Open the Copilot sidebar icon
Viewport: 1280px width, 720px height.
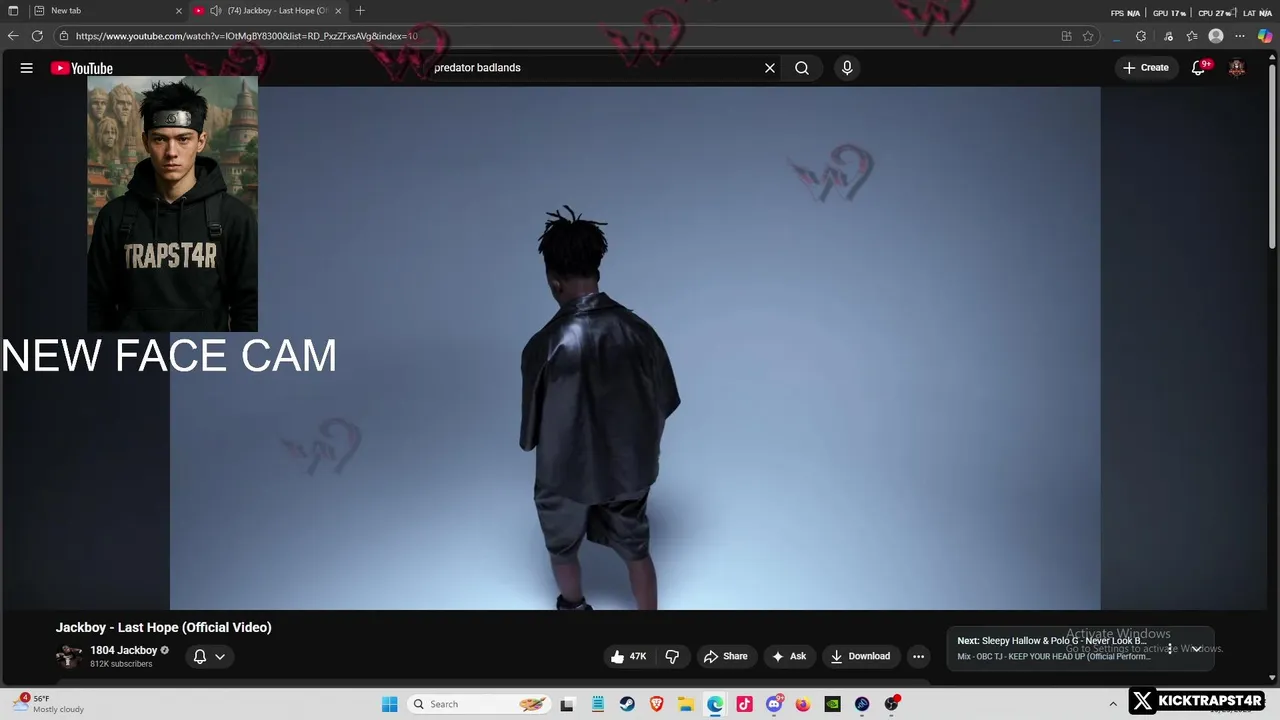point(1265,36)
